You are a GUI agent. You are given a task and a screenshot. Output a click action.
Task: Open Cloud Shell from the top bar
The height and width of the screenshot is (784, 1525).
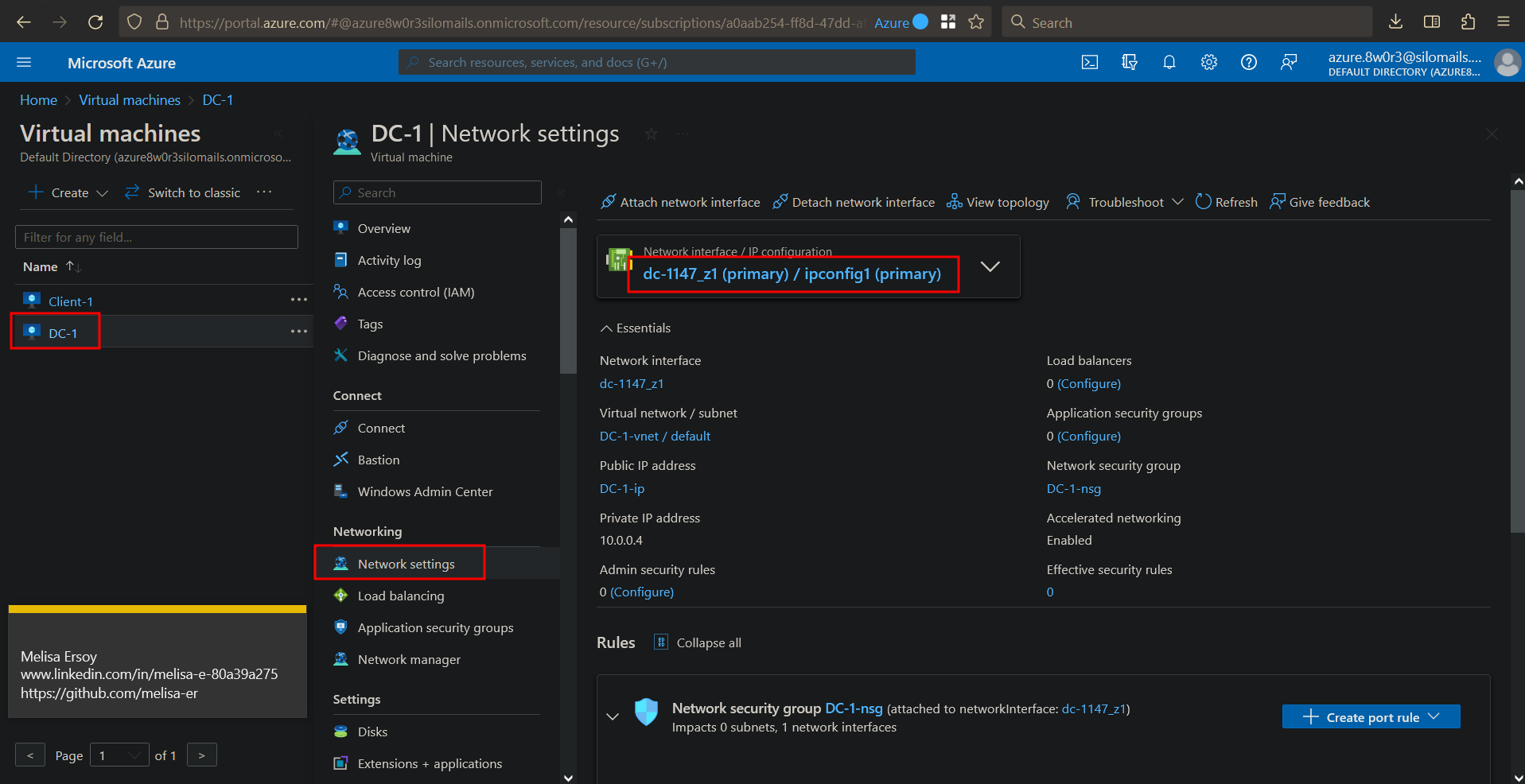click(x=1089, y=62)
